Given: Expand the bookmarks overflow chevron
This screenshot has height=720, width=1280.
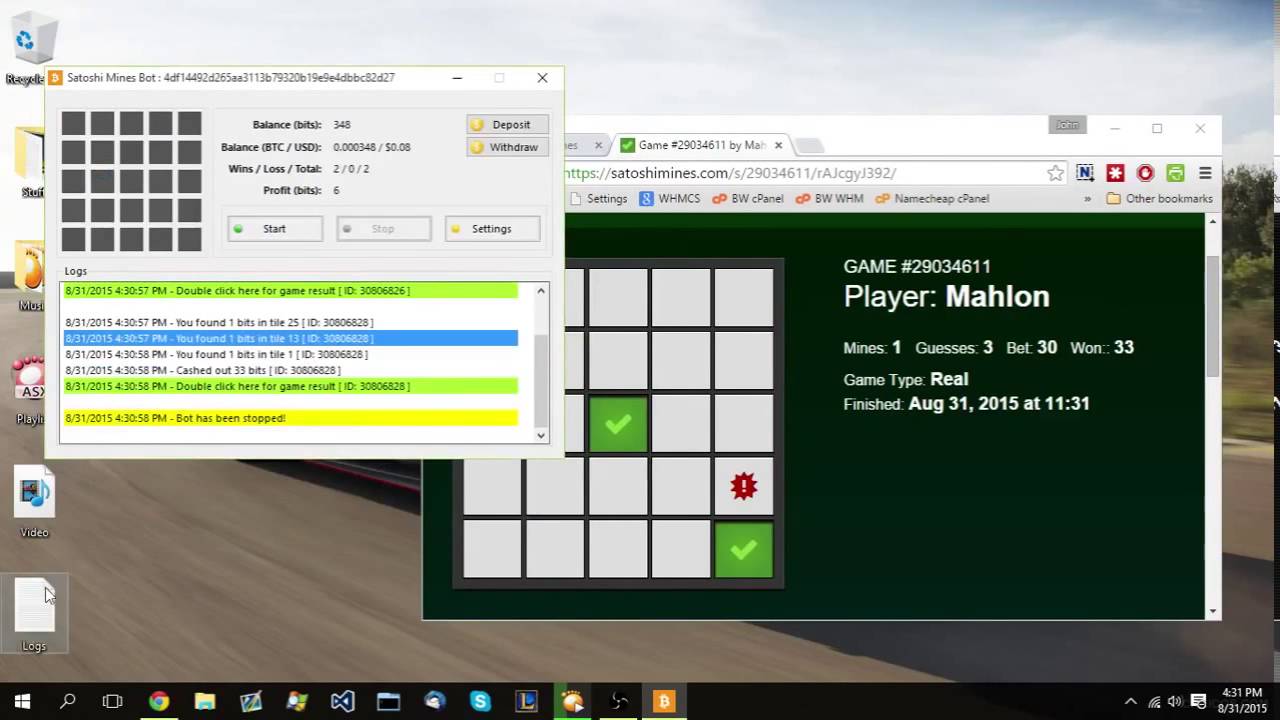Looking at the screenshot, I should pyautogui.click(x=1087, y=199).
